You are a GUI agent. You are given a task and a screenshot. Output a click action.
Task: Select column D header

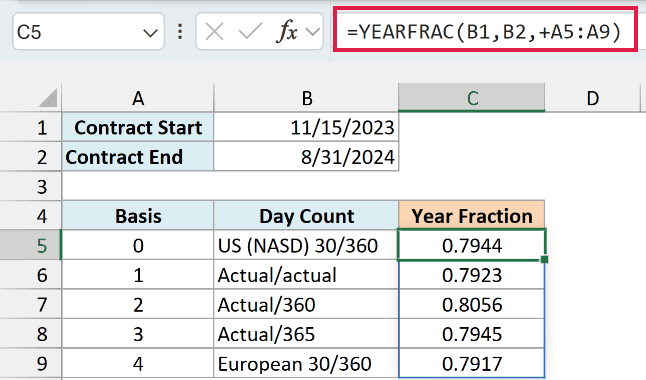pyautogui.click(x=592, y=98)
